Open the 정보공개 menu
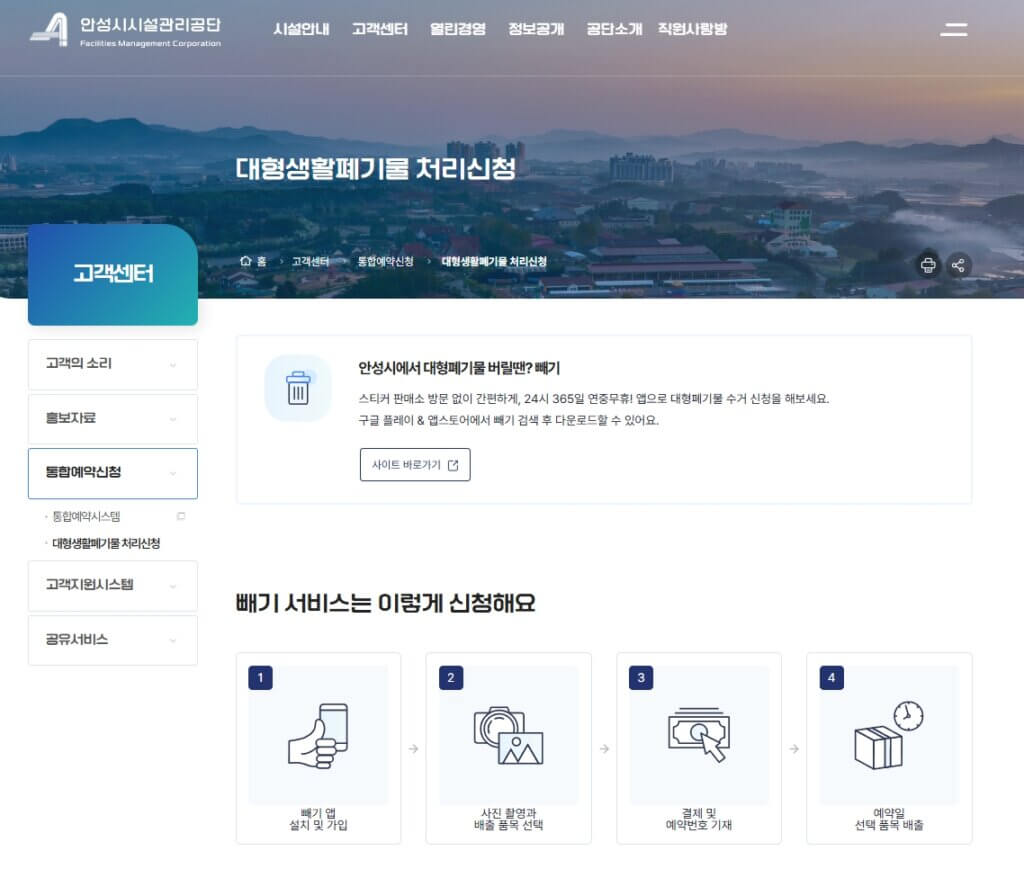 pyautogui.click(x=535, y=30)
